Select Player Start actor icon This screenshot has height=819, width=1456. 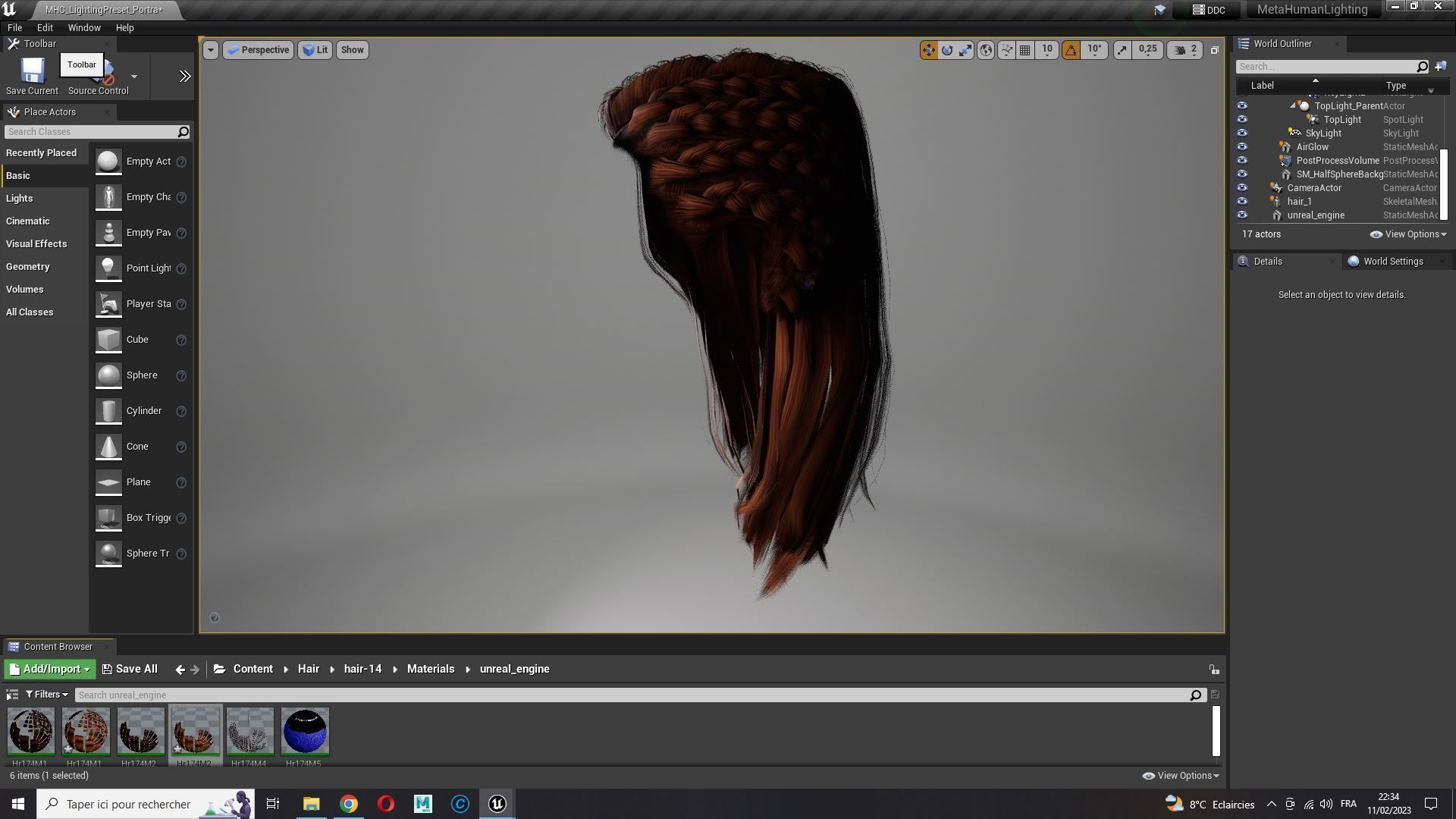pyautogui.click(x=108, y=304)
